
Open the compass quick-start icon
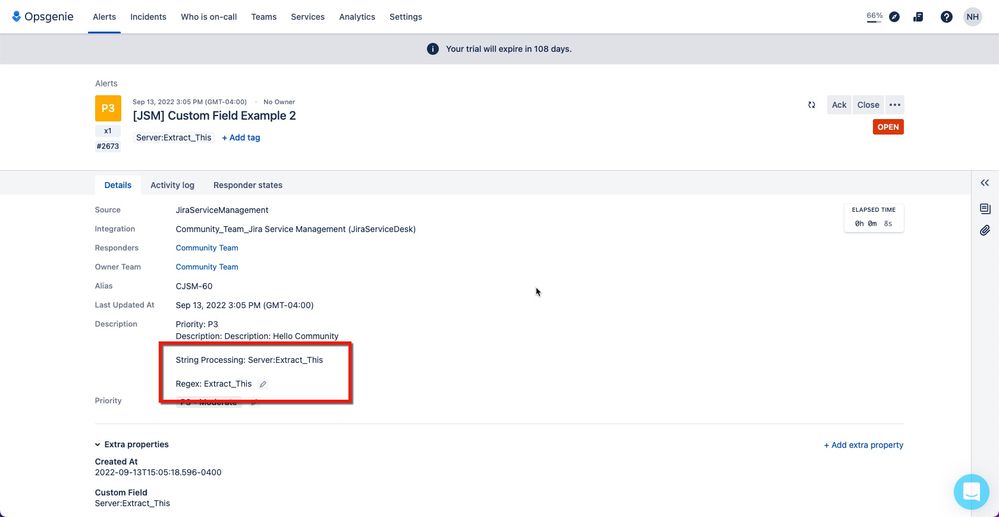(895, 17)
